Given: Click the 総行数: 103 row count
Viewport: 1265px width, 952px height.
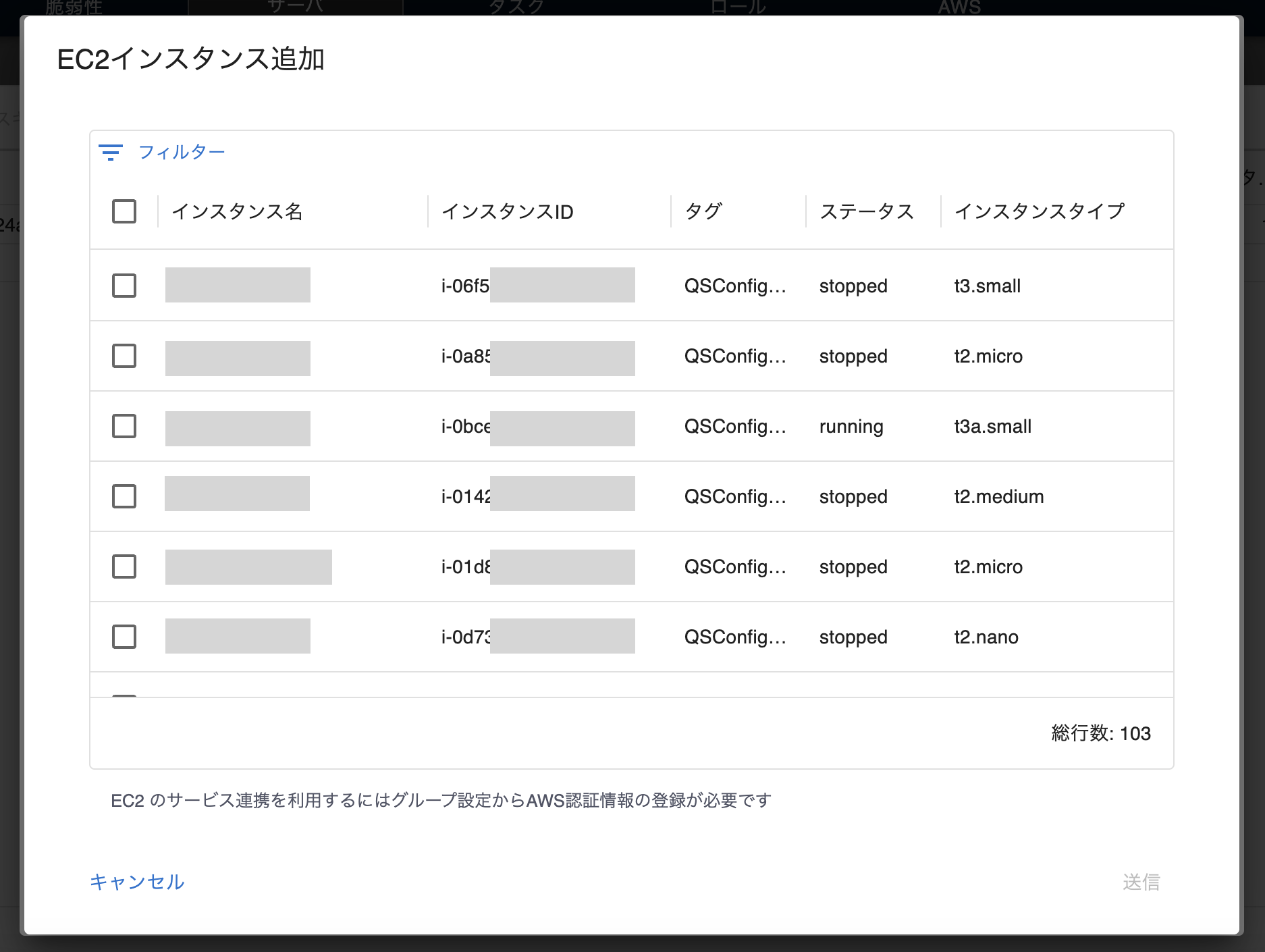Looking at the screenshot, I should tap(1101, 733).
